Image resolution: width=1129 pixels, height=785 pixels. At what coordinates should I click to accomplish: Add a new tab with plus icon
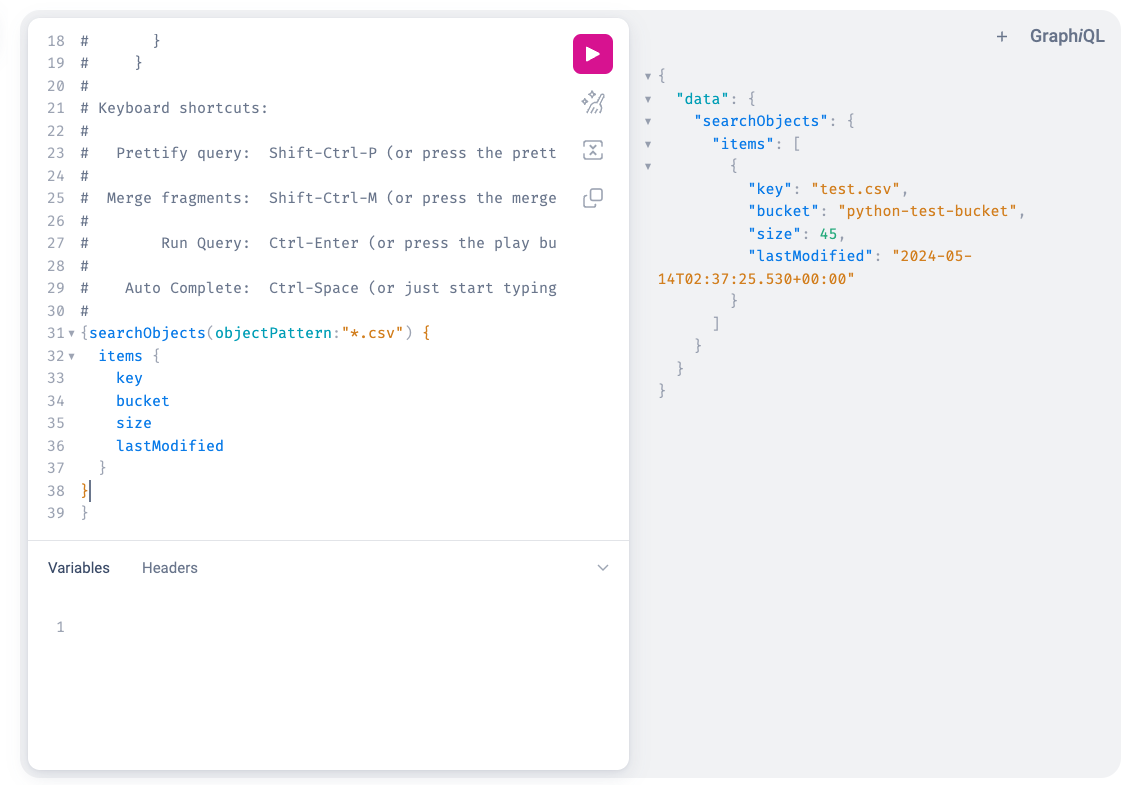click(1001, 37)
